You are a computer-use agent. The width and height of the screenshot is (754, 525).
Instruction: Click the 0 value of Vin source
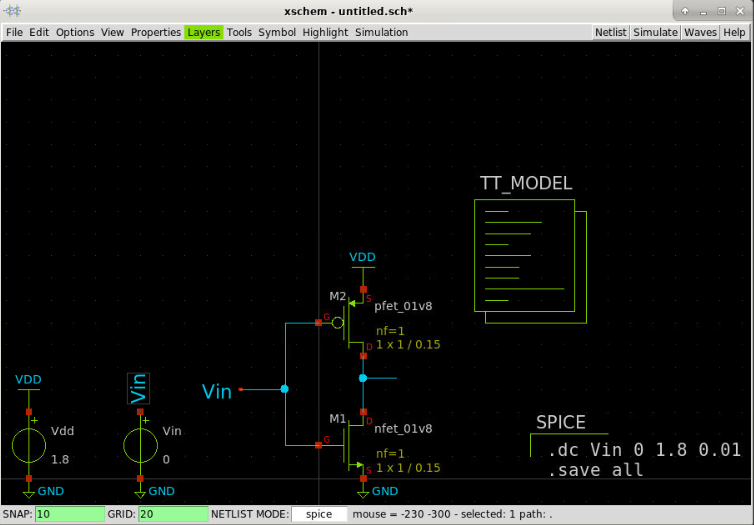[166, 460]
